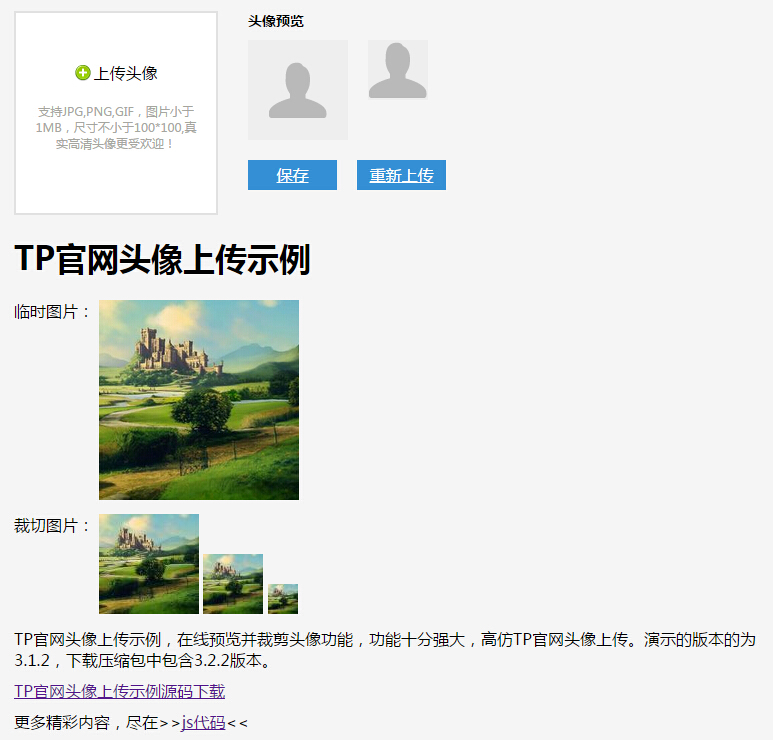Click the smallest cropped castle thumbnail
Image resolution: width=773 pixels, height=740 pixels.
point(283,599)
